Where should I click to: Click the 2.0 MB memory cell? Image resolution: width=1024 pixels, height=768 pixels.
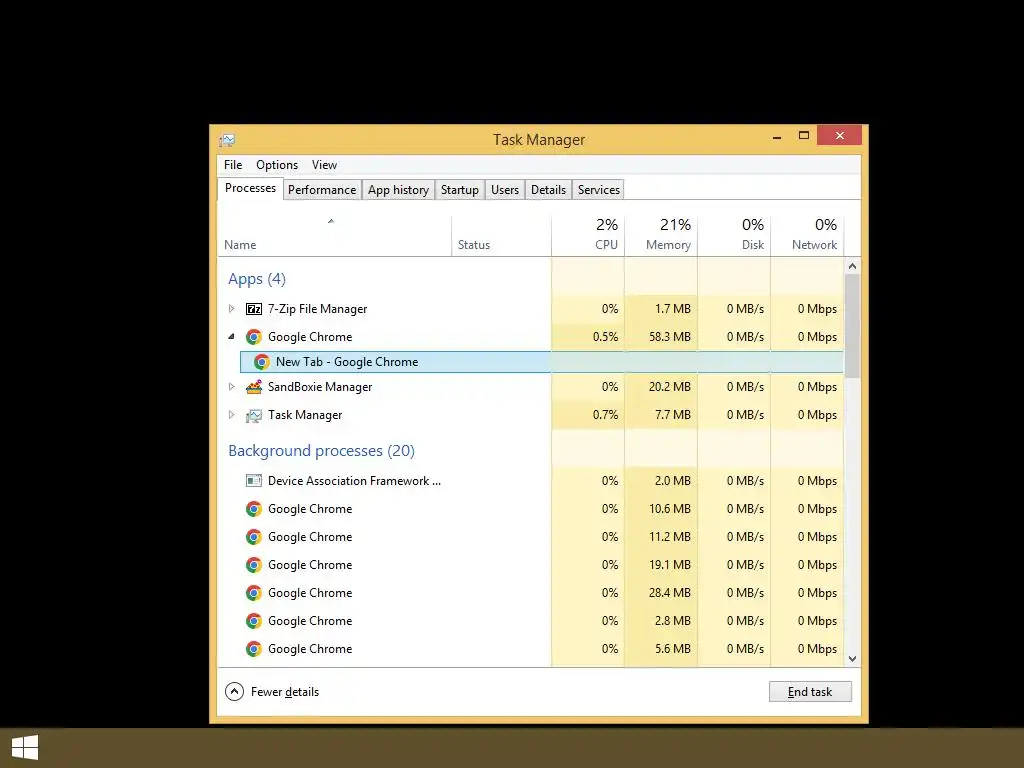[x=661, y=481]
